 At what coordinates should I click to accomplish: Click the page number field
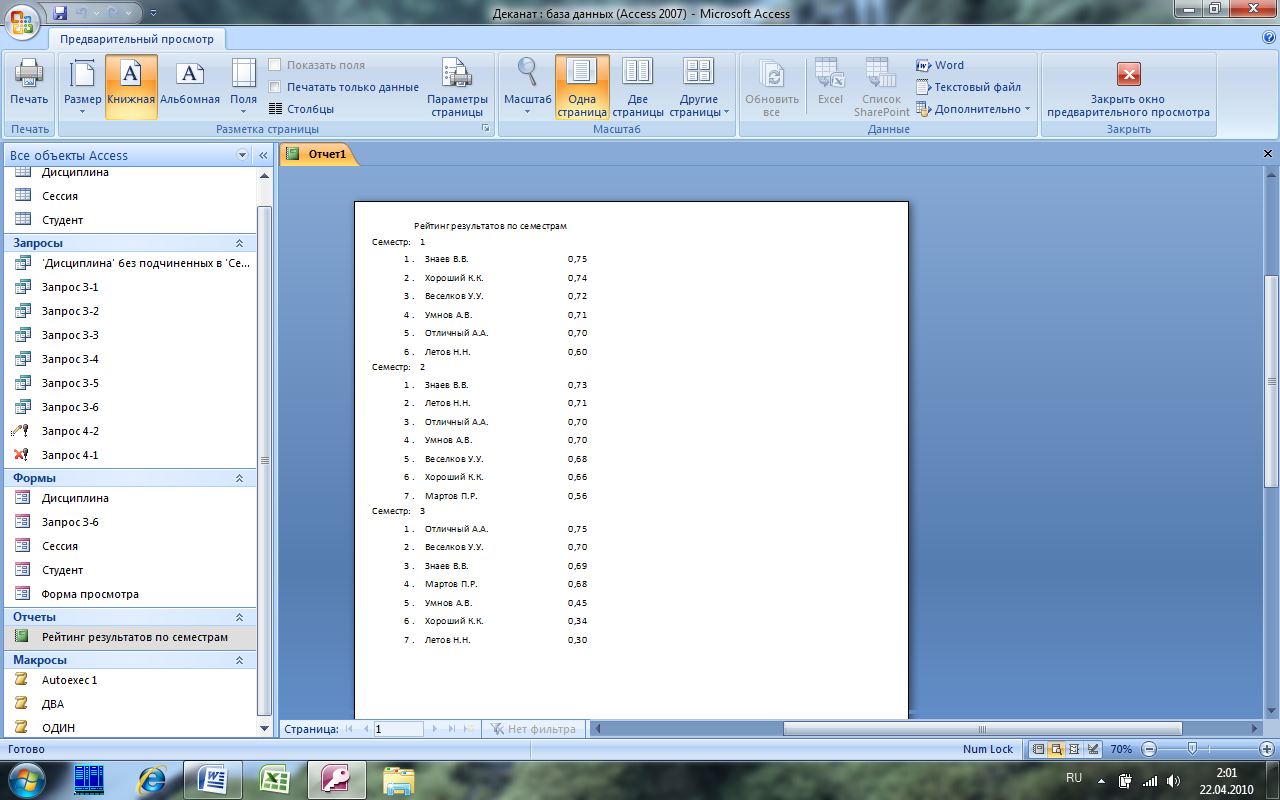click(x=399, y=729)
